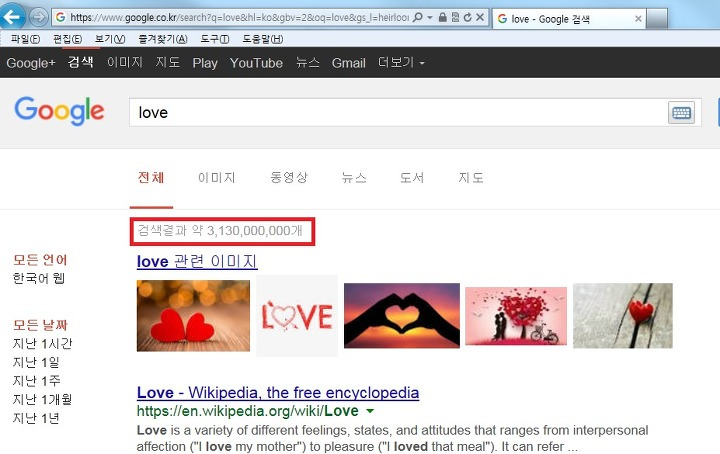Refresh the page with reload icon

467,17
